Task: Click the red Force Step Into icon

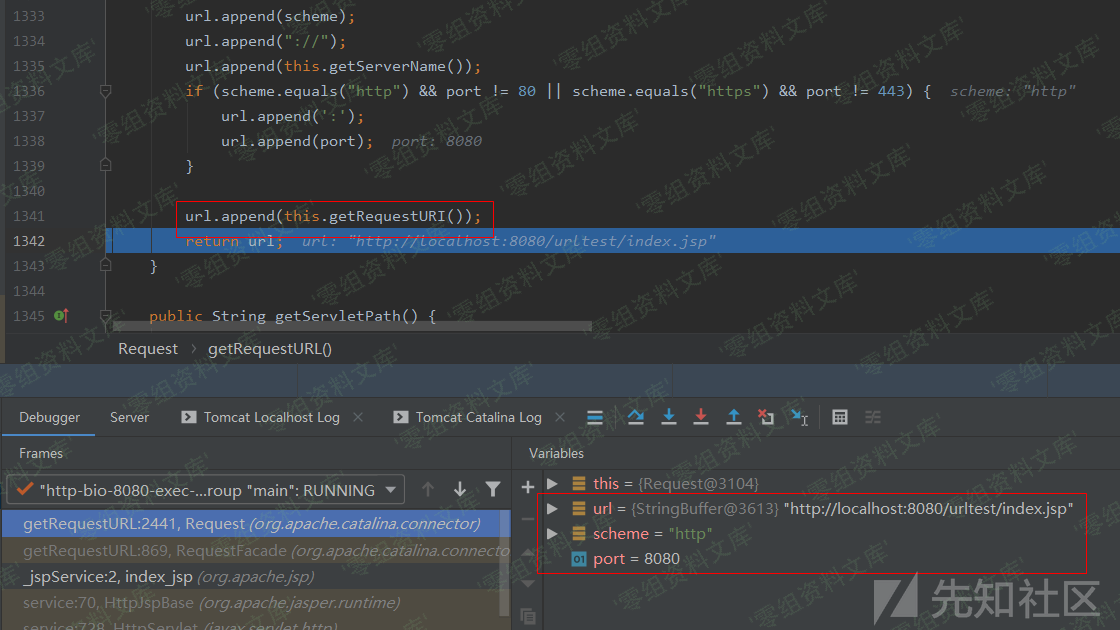Action: [701, 417]
